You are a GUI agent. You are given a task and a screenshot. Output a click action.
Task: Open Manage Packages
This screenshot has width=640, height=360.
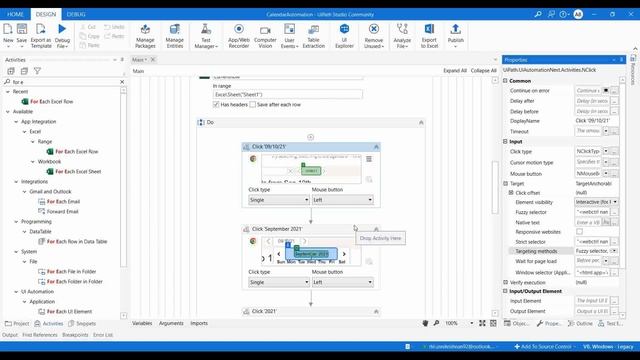(x=145, y=36)
